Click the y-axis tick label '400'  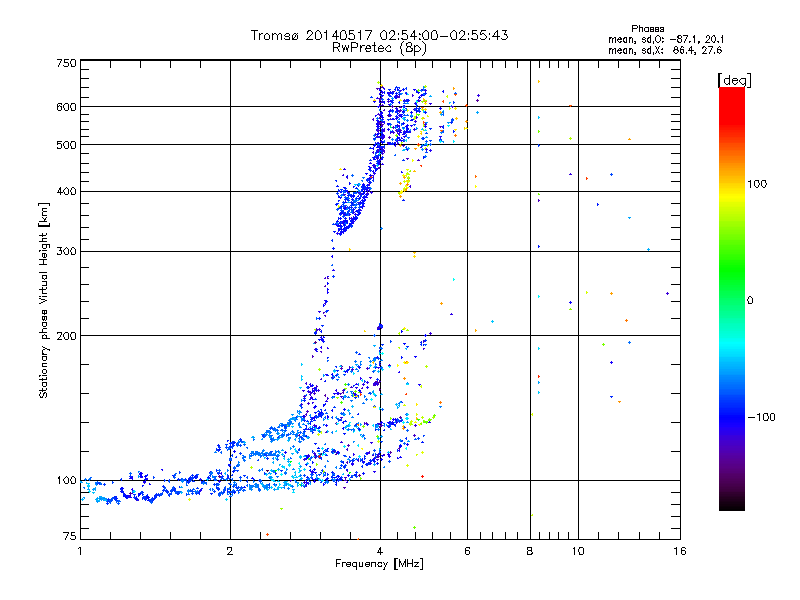(x=66, y=191)
